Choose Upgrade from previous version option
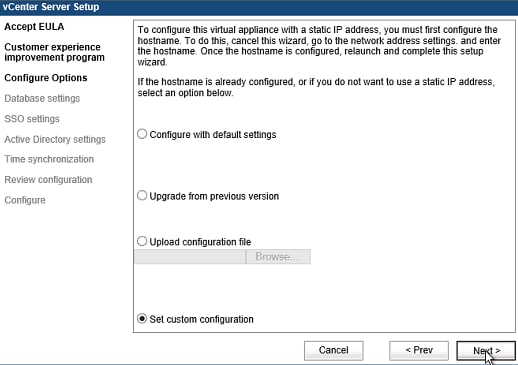 (x=142, y=195)
